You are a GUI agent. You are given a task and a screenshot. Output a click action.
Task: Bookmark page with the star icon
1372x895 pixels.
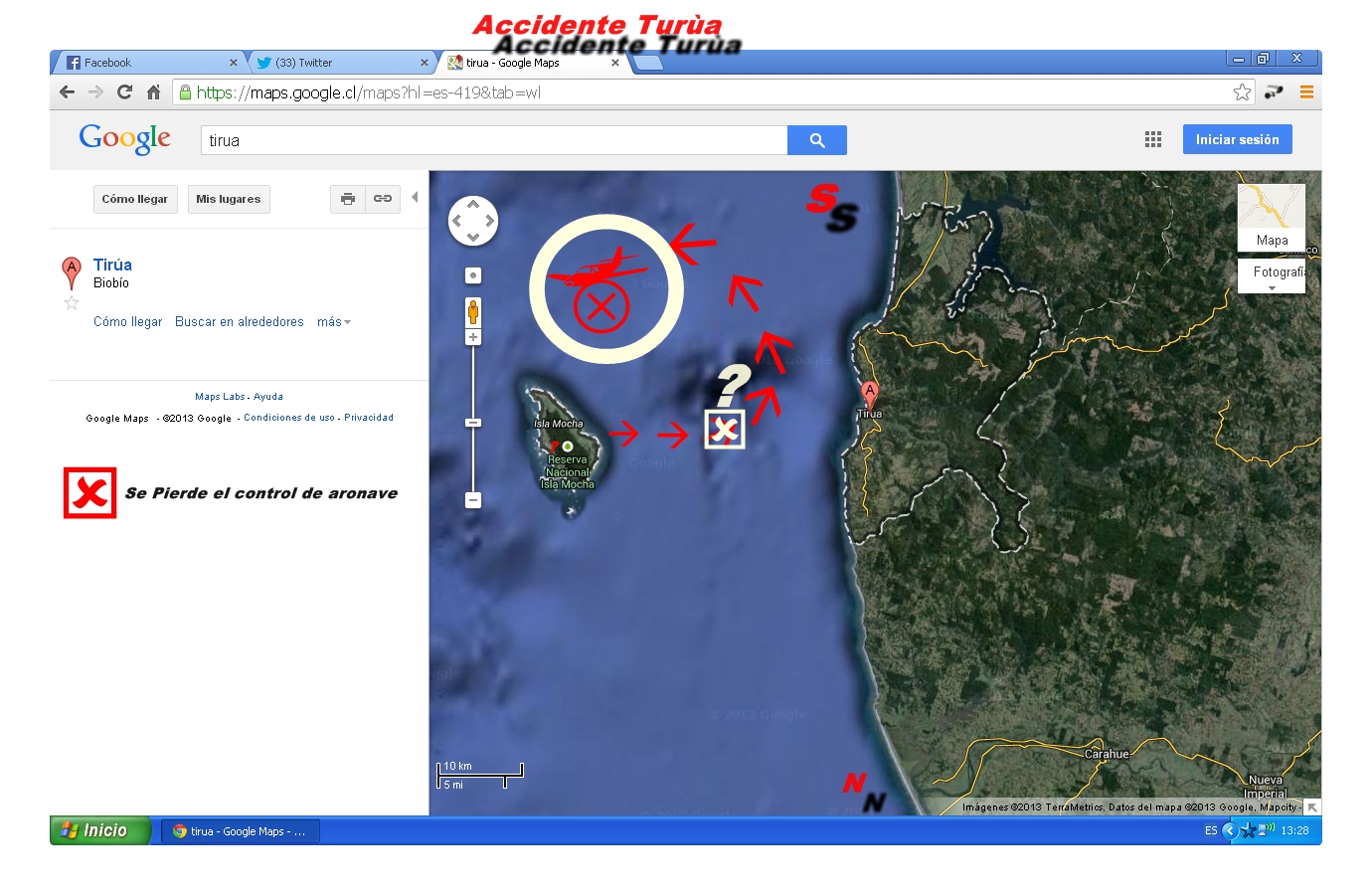(x=1242, y=92)
